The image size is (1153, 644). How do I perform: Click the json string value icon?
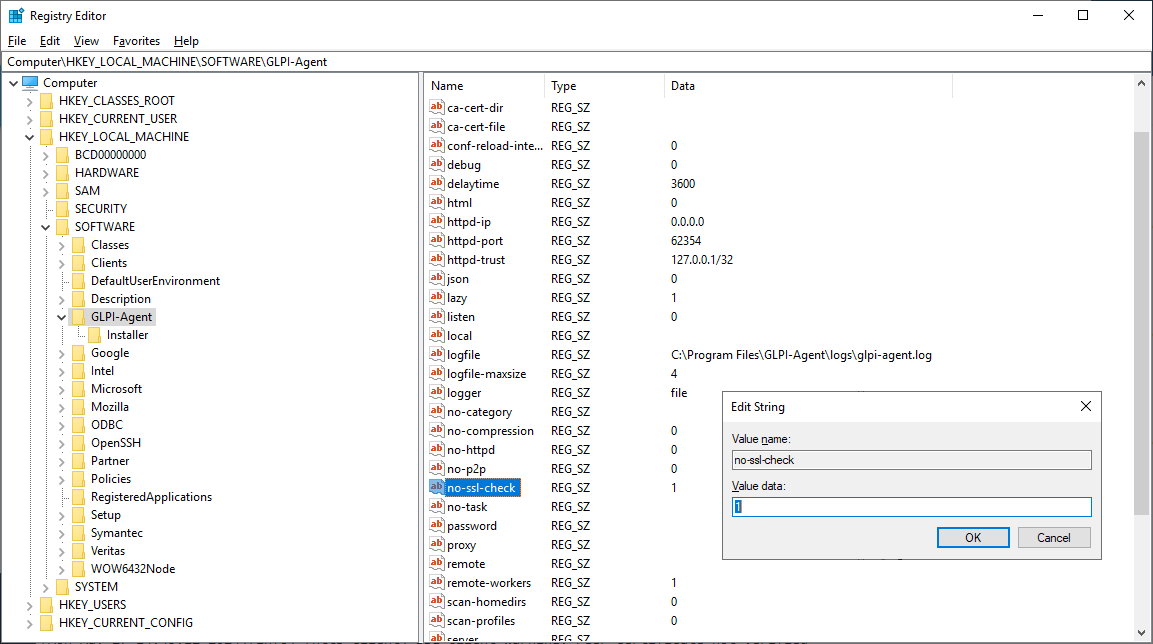tap(437, 279)
